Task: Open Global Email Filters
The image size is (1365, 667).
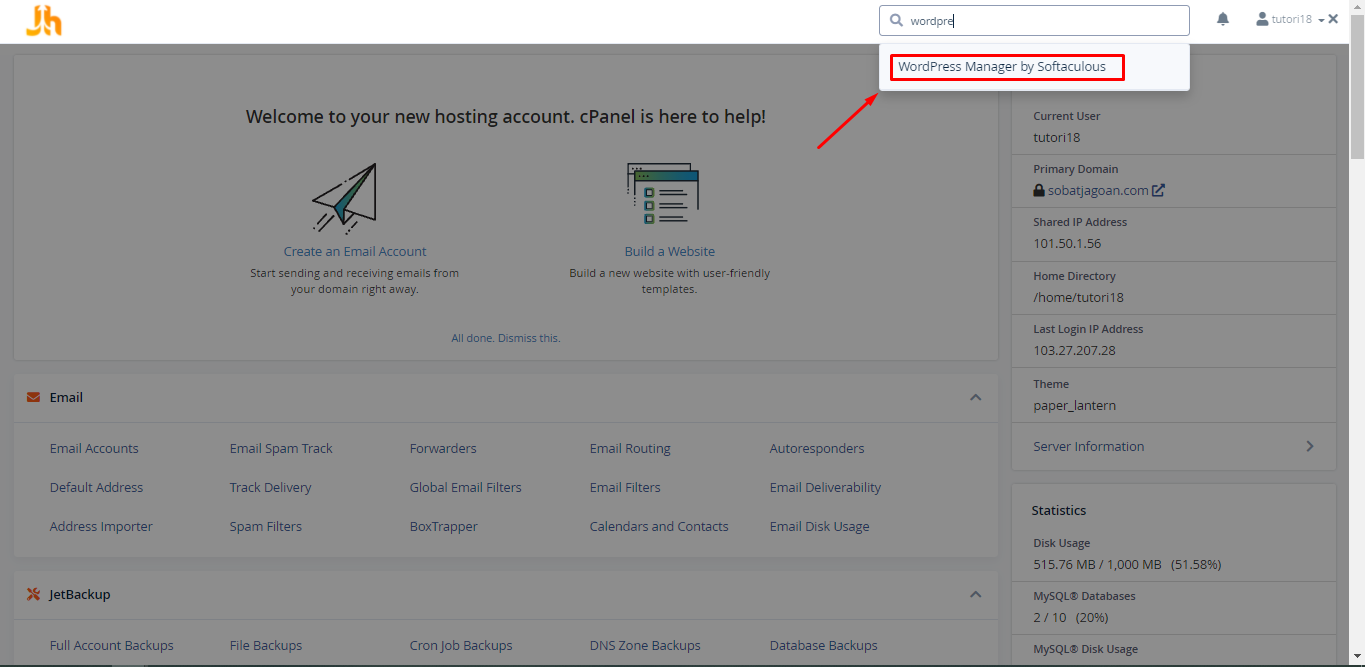Action: click(466, 487)
